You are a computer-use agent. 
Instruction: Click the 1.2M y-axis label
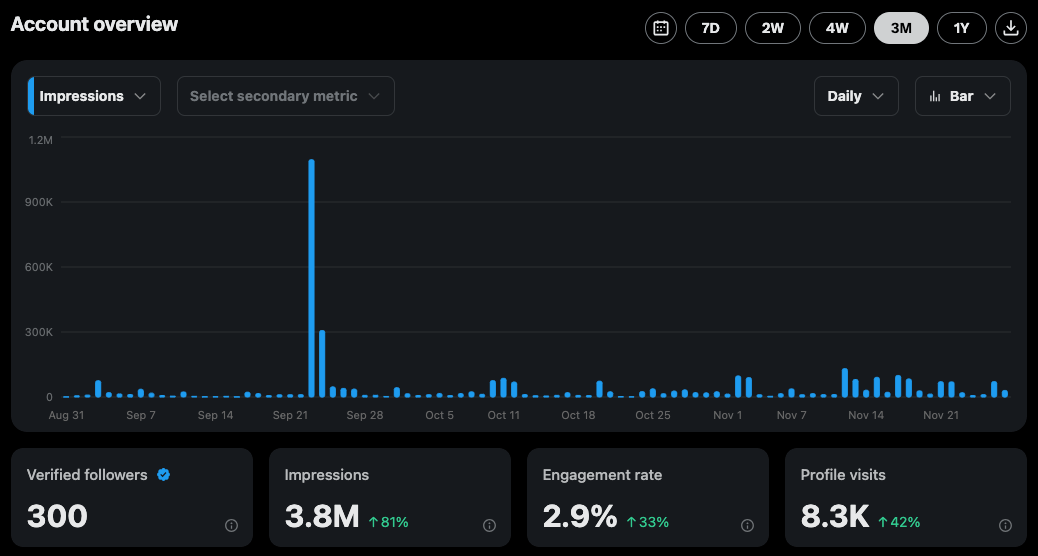coord(40,140)
